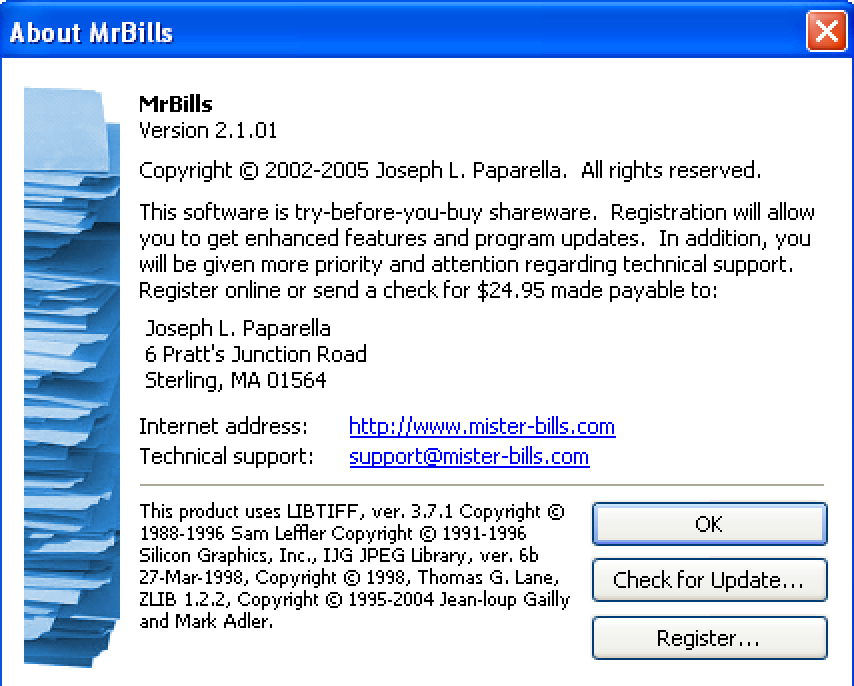Screen dimensions: 854x686
Task: Click the '27-Mar-1998, Copyright' line
Action: click(349, 577)
